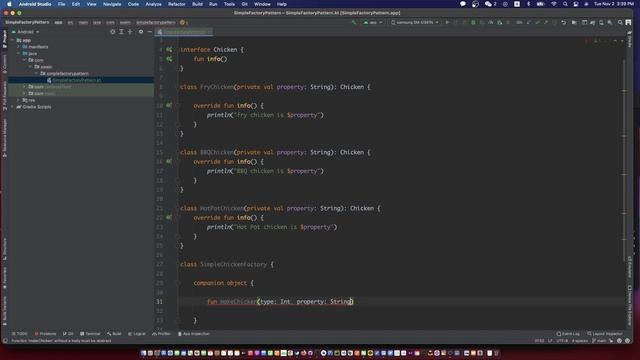Toggle the Emulator tool window stripe
The width and height of the screenshot is (640, 360).
(x=630, y=267)
